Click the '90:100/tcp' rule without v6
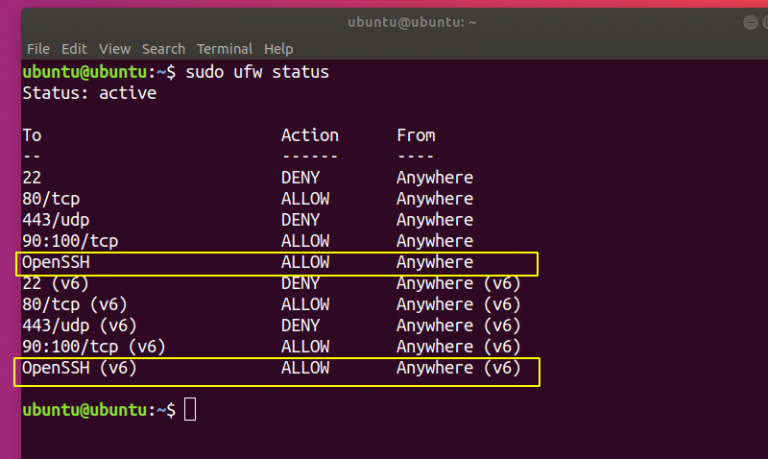This screenshot has height=459, width=768. point(70,241)
